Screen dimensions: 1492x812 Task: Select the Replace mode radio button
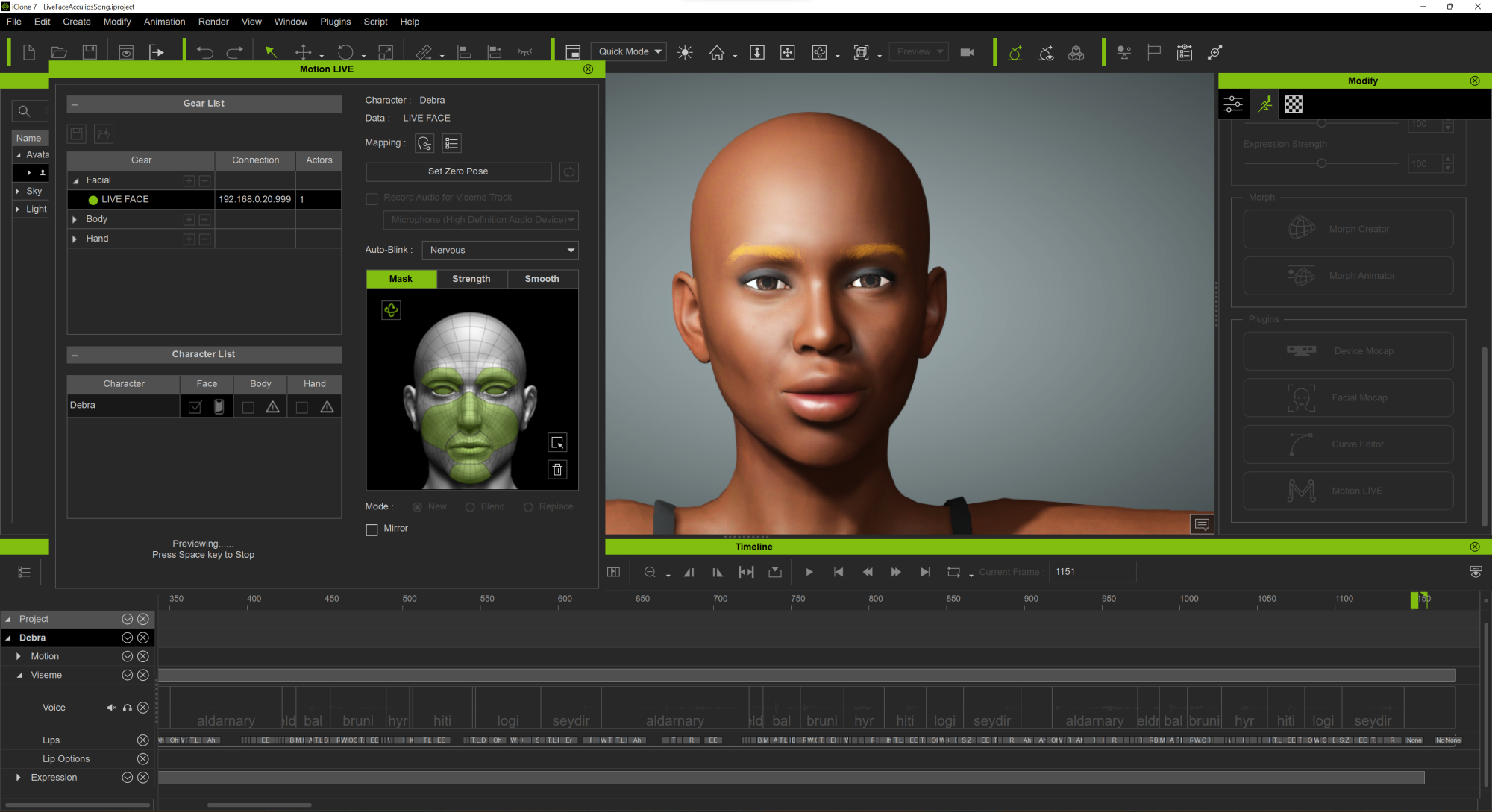(528, 507)
